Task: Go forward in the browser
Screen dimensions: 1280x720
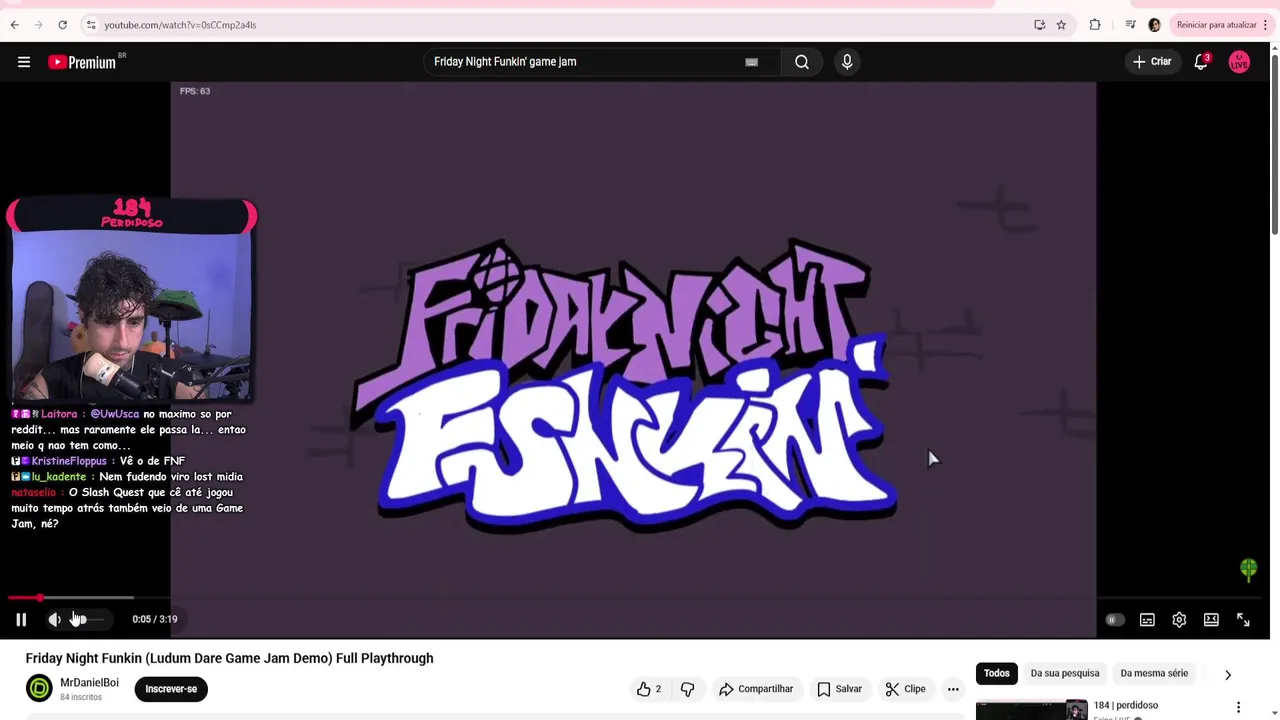Action: pos(38,25)
